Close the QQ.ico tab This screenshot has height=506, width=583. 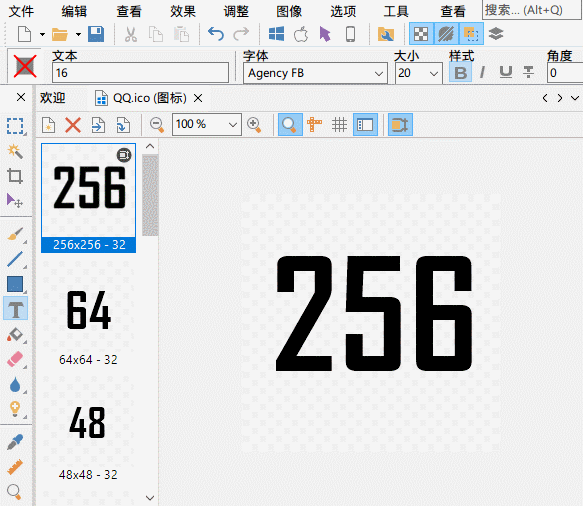click(198, 98)
